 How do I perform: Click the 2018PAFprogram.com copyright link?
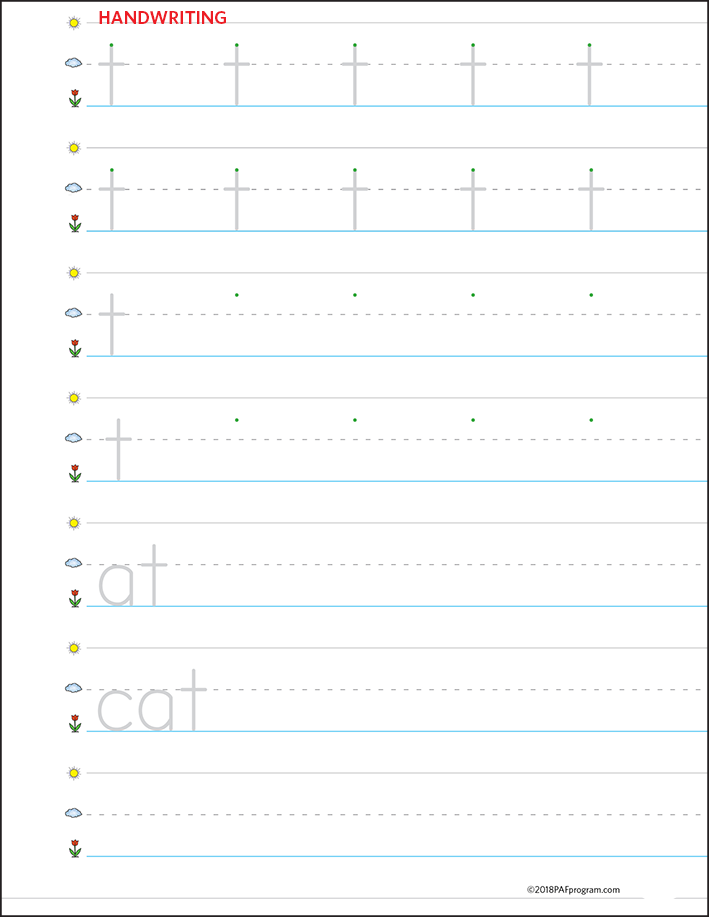573,890
